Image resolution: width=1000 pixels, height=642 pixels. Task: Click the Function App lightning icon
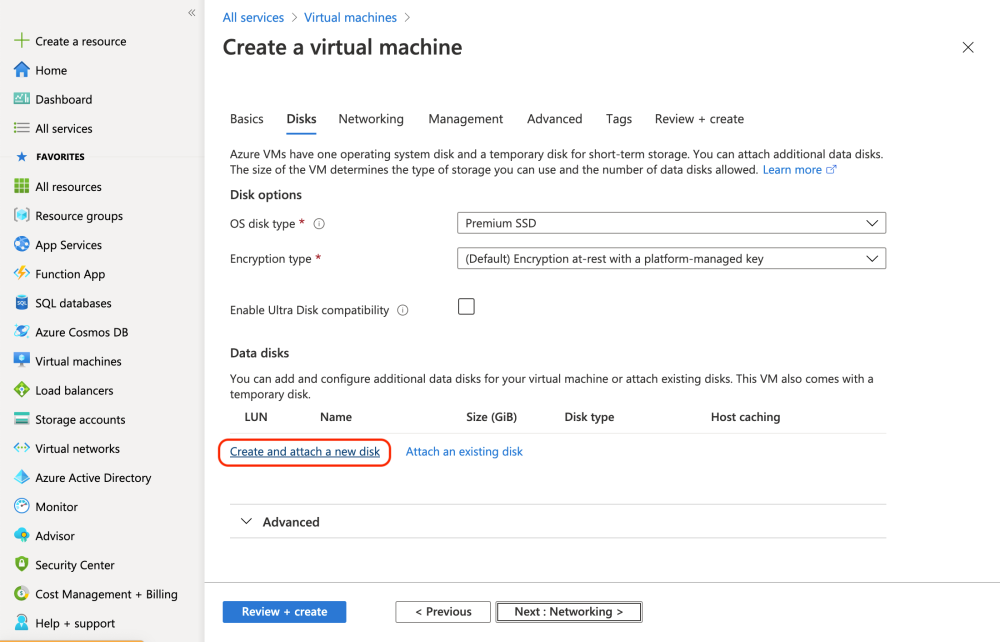pyautogui.click(x=21, y=274)
